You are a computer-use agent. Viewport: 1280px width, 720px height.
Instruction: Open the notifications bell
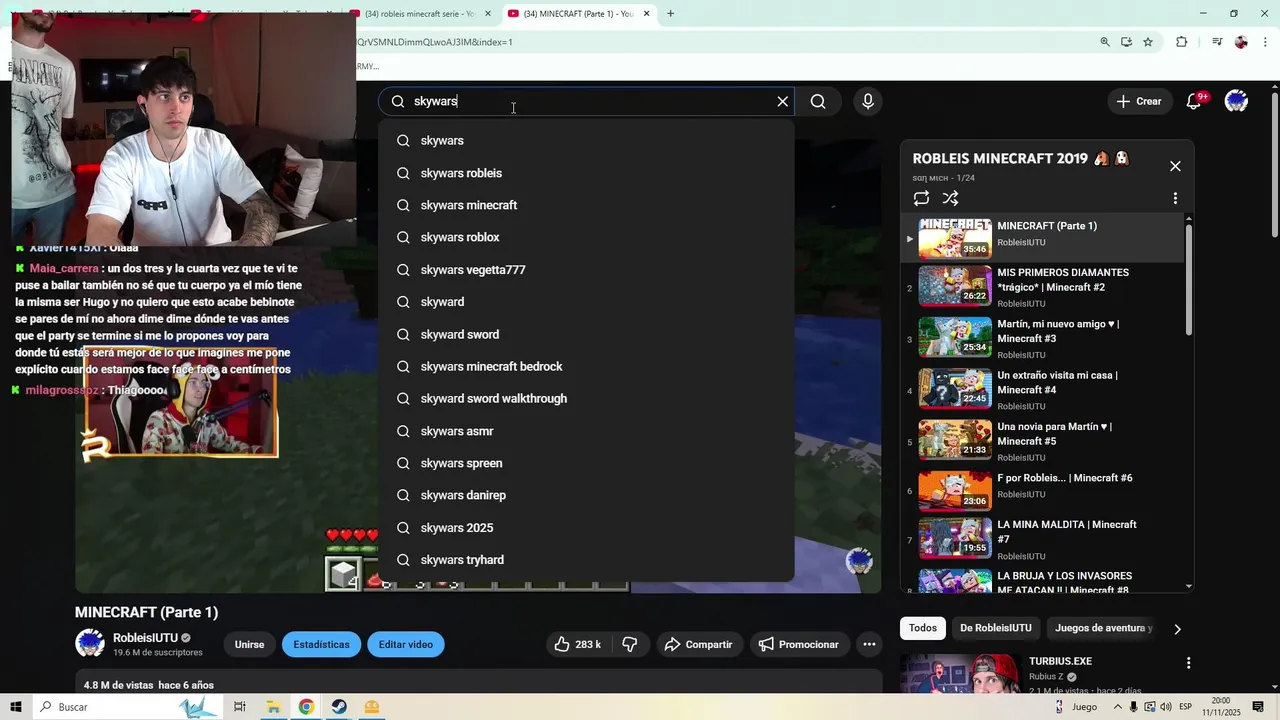[1194, 101]
